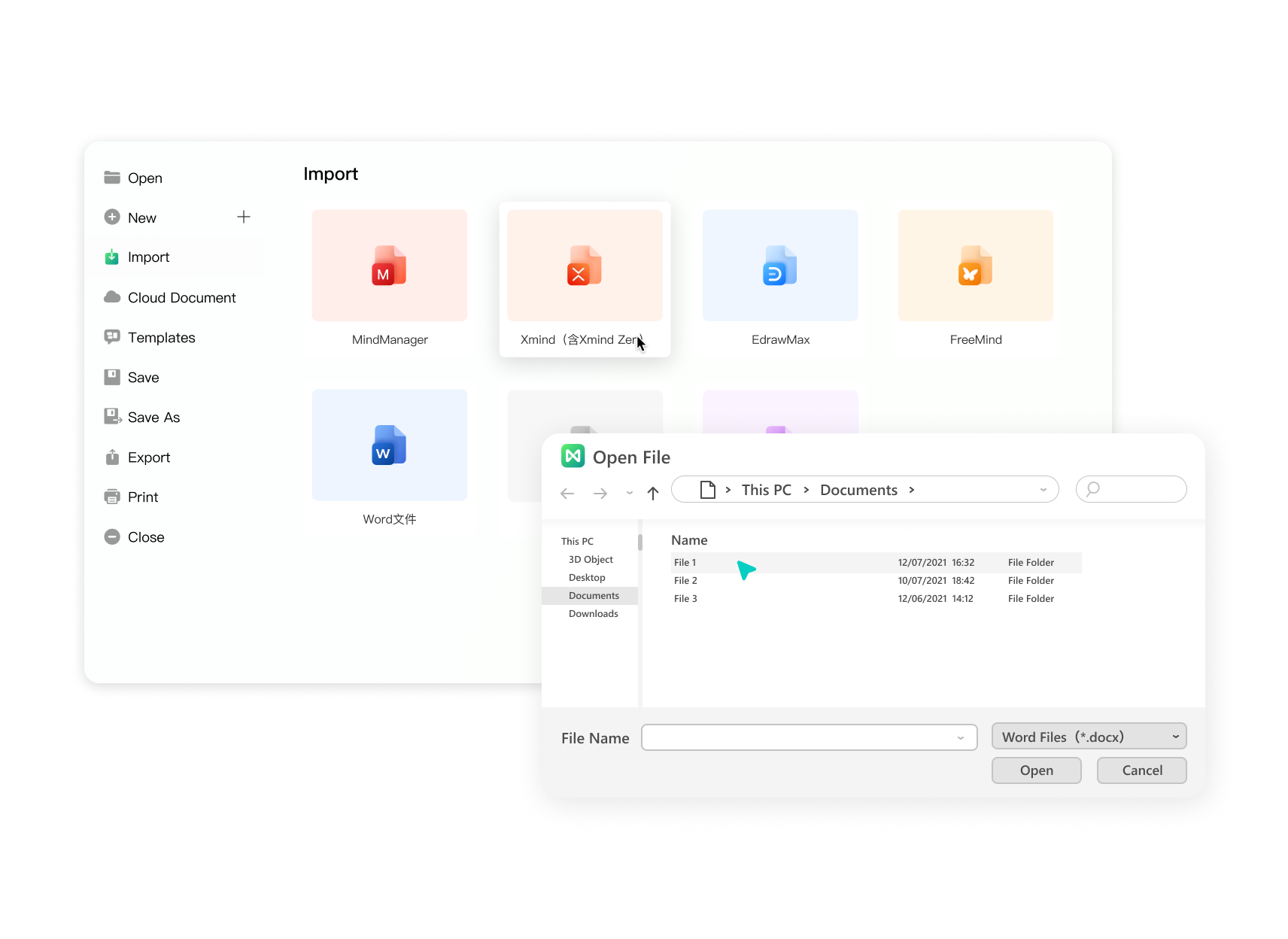This screenshot has width=1288, height=939.
Task: Open the File Name dropdown list
Action: (x=961, y=738)
